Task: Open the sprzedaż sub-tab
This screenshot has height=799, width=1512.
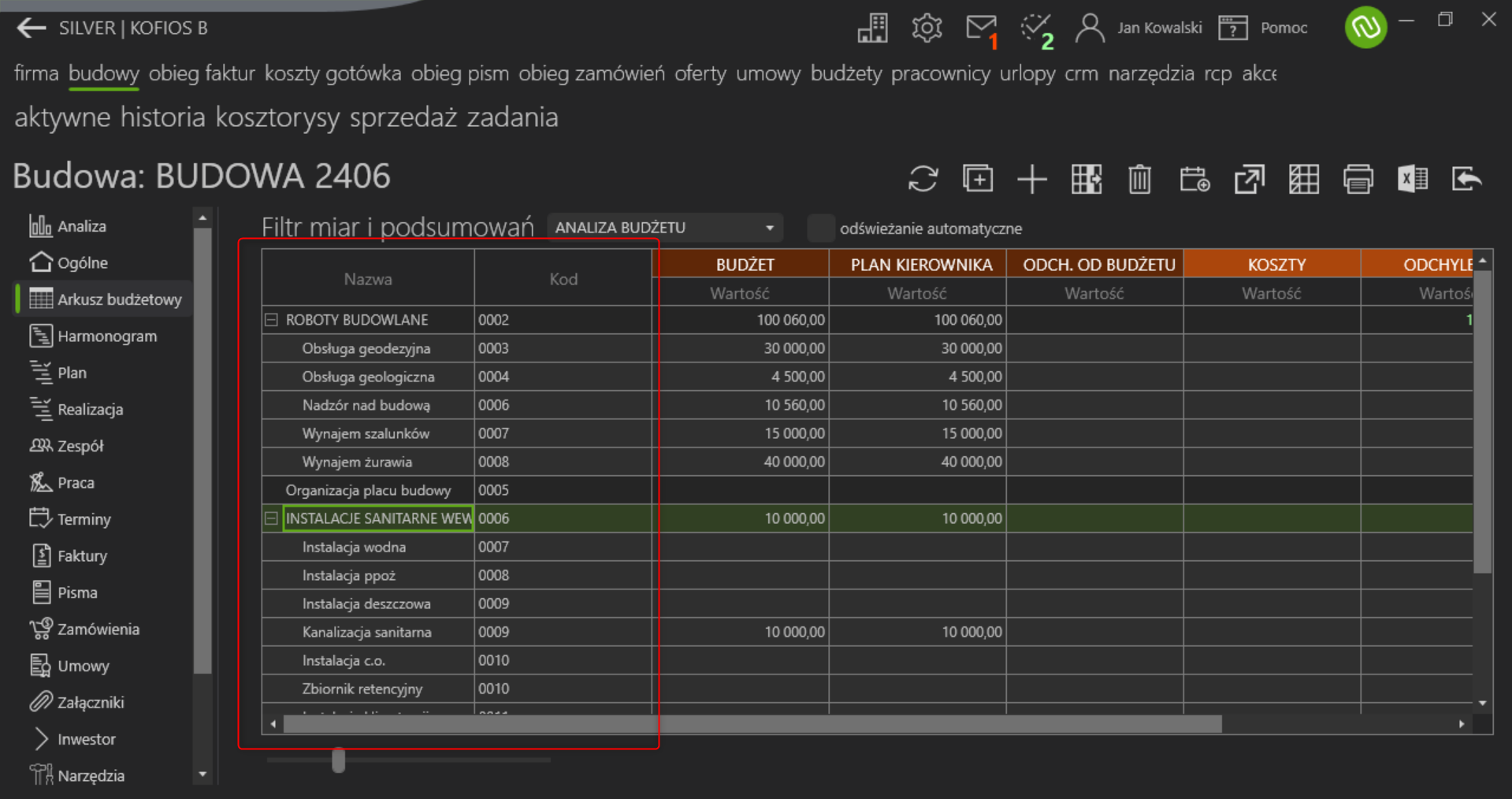Action: tap(403, 117)
